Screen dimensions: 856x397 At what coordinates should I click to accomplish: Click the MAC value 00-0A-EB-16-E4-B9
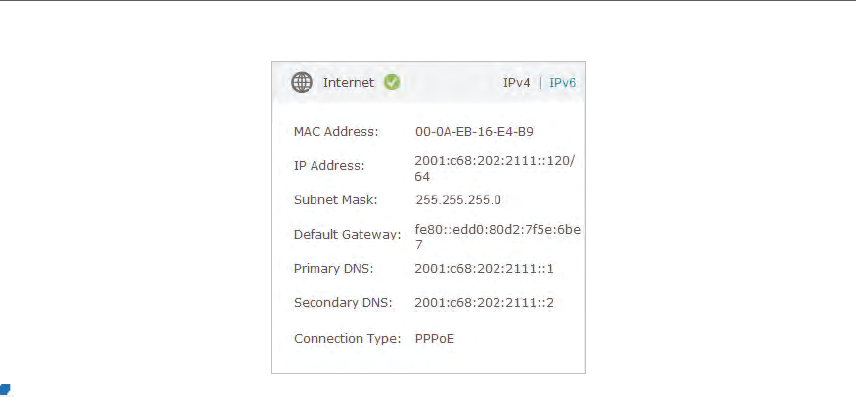(474, 132)
